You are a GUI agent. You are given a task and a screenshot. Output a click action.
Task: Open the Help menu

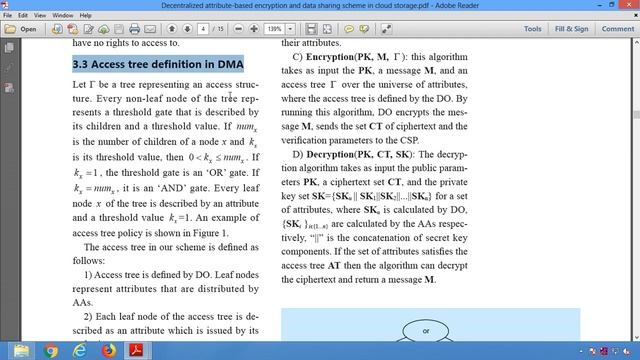(x=85, y=16)
